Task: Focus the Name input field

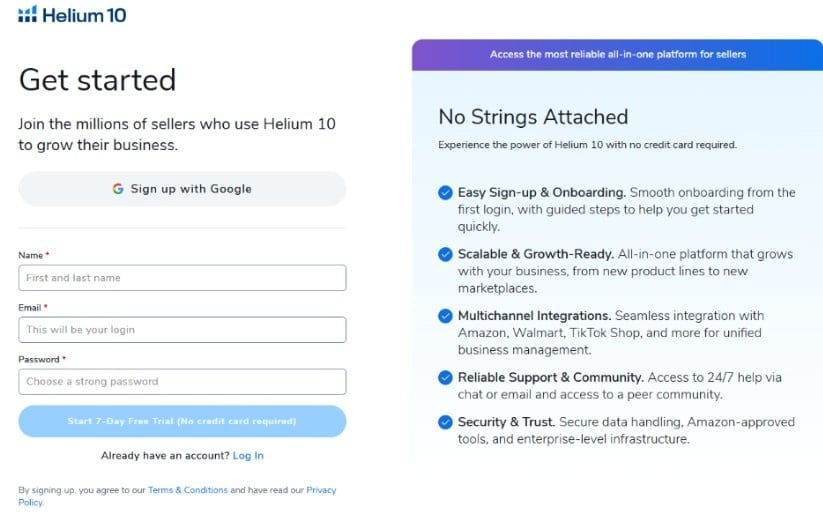Action: coord(182,278)
